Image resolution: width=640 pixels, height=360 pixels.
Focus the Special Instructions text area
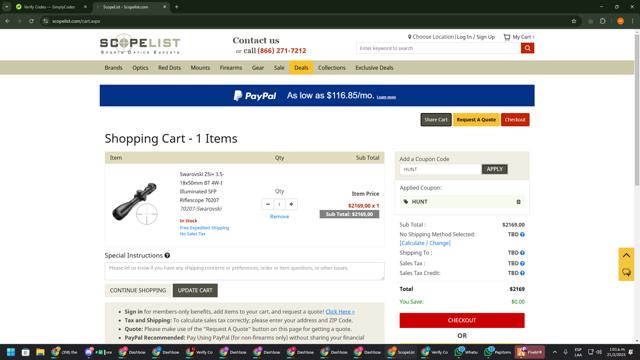click(x=244, y=271)
